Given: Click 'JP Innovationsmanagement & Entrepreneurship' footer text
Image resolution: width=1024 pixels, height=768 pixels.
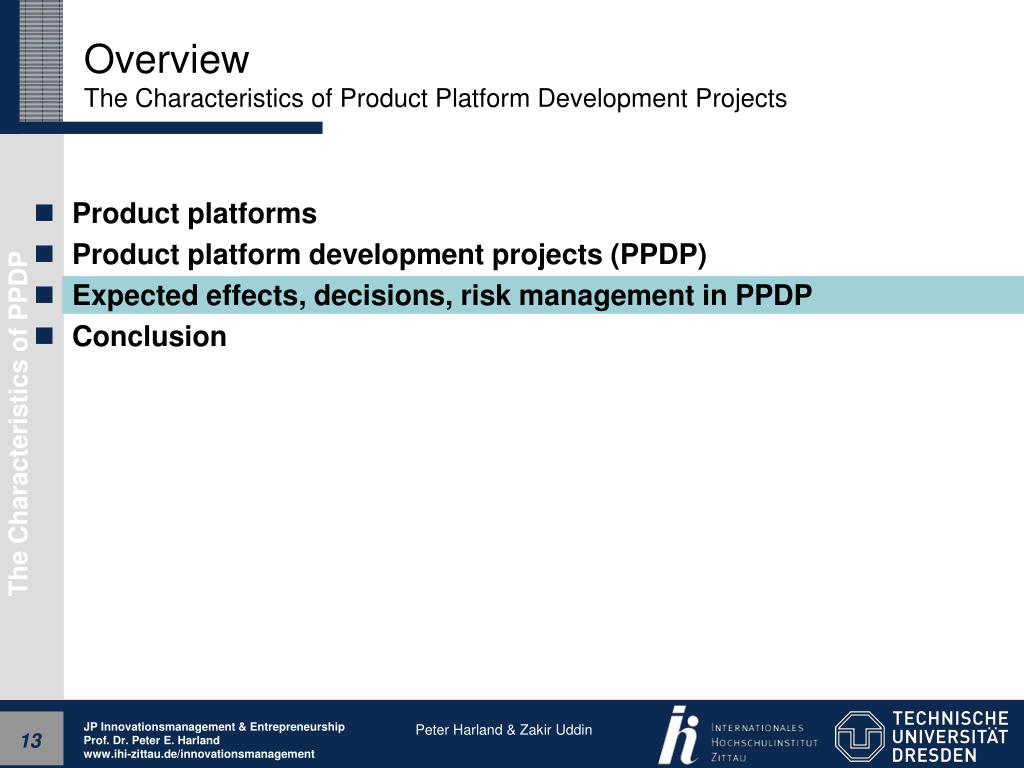Looking at the screenshot, I should 214,727.
